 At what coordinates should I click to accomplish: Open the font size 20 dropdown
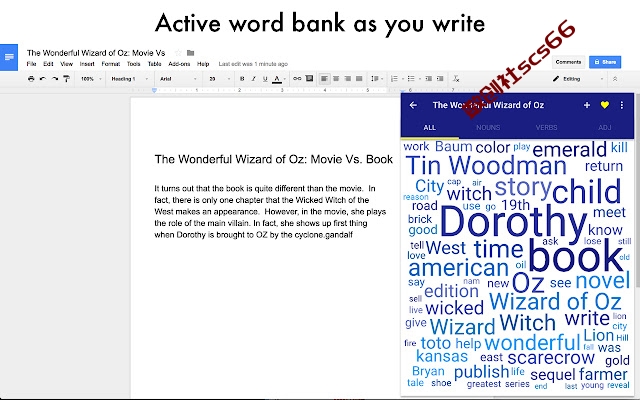(x=219, y=79)
